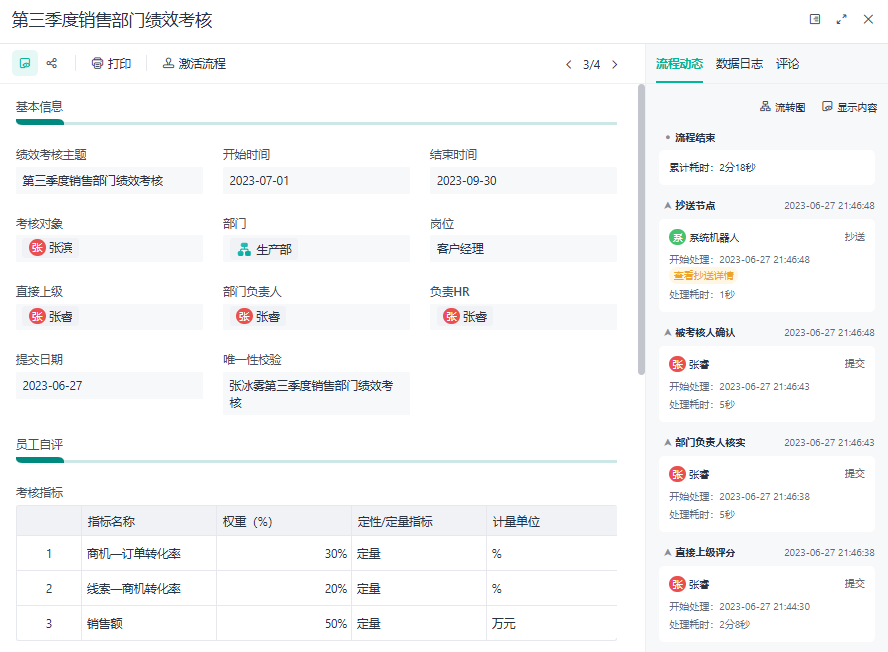This screenshot has width=888, height=652.
Task: Switch to 数据日志 tab
Action: (739, 64)
